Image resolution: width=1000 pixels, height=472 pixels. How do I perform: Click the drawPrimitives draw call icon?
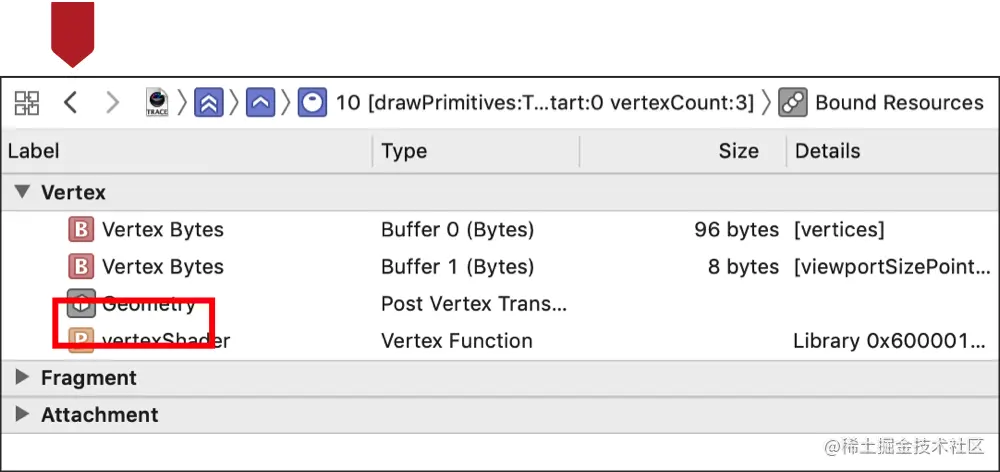(x=312, y=102)
